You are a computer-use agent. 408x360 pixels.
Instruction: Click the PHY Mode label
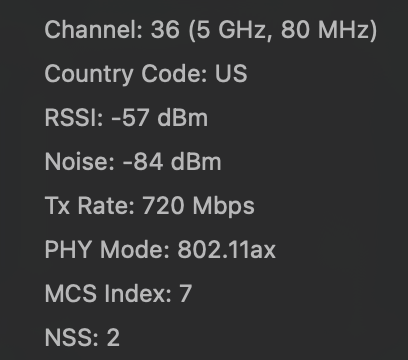[107, 250]
